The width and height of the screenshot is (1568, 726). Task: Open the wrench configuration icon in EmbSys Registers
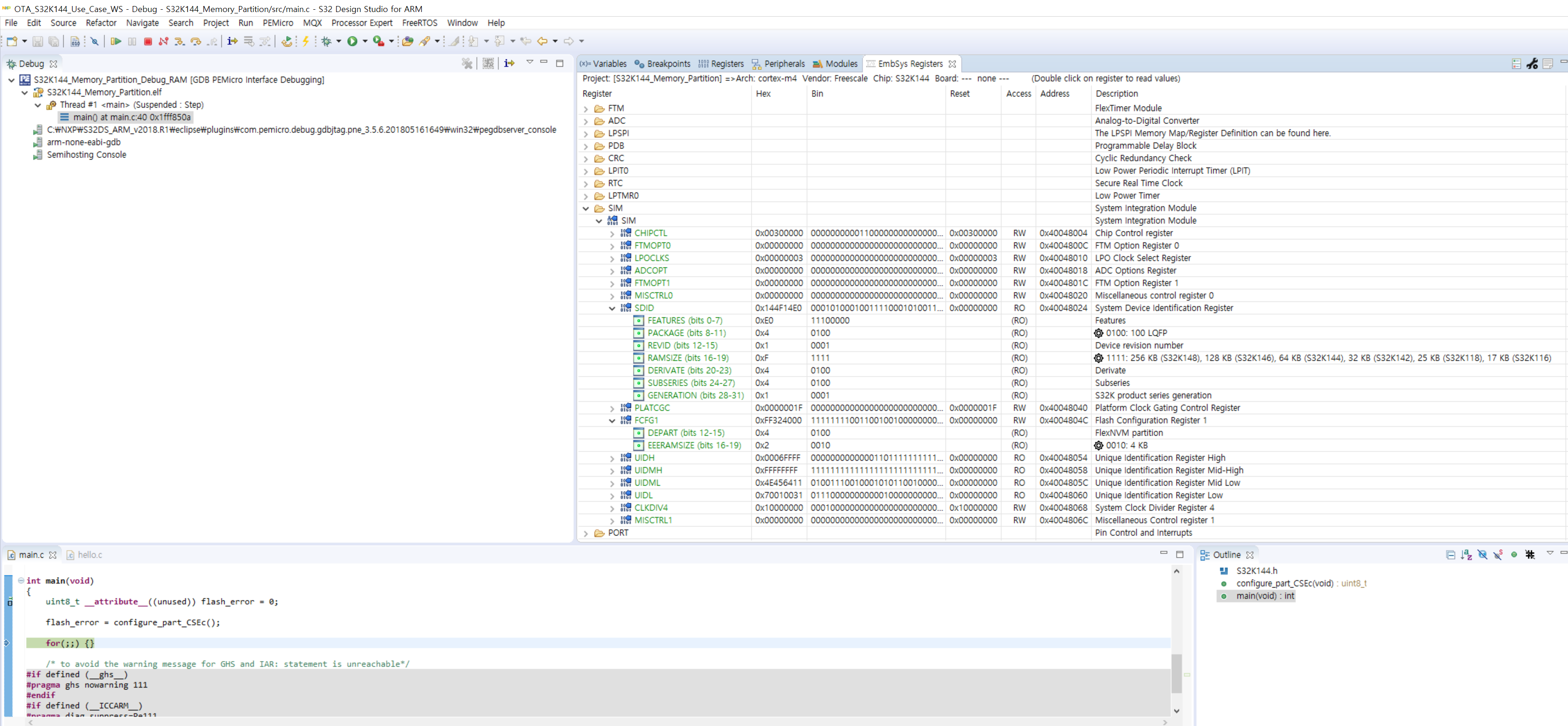1531,64
